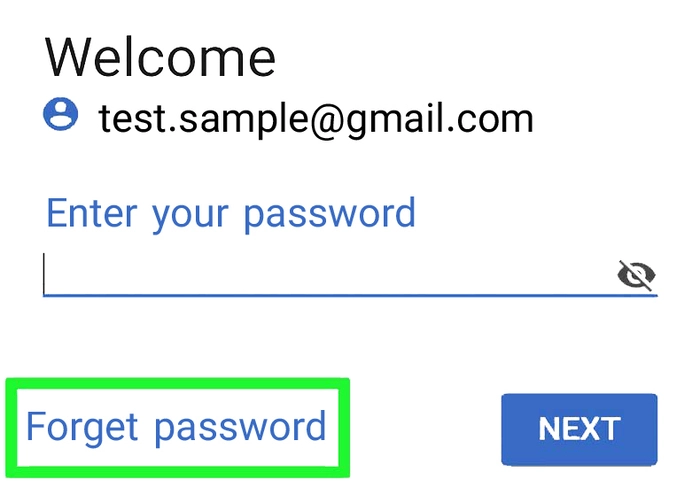Click the Welcome heading
Image resolution: width=700 pixels, height=500 pixels.
tap(160, 57)
